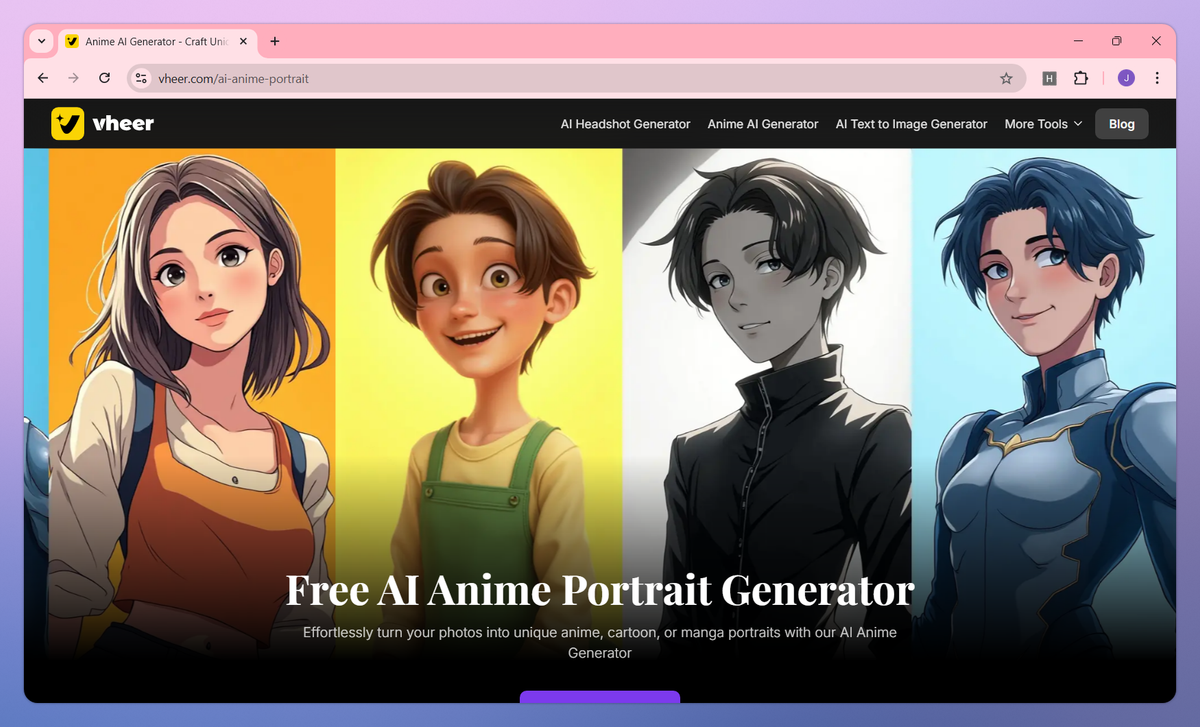The width and height of the screenshot is (1200, 727).
Task: Click the vheer logo icon
Action: pyautogui.click(x=67, y=124)
